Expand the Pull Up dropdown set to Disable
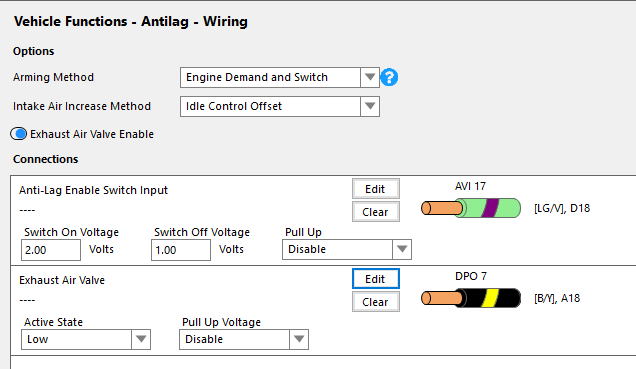Screen dimensions: 636x369 (x=347, y=249)
